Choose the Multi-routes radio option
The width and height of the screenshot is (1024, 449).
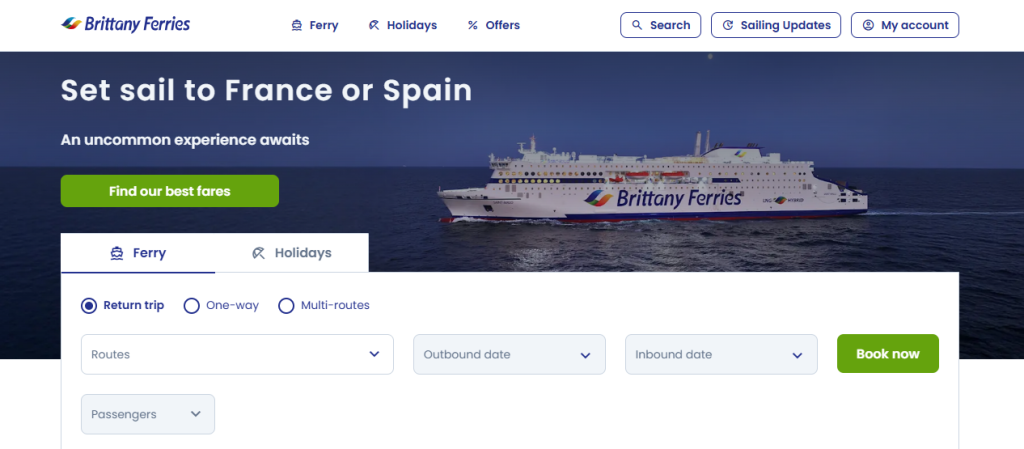click(x=286, y=305)
